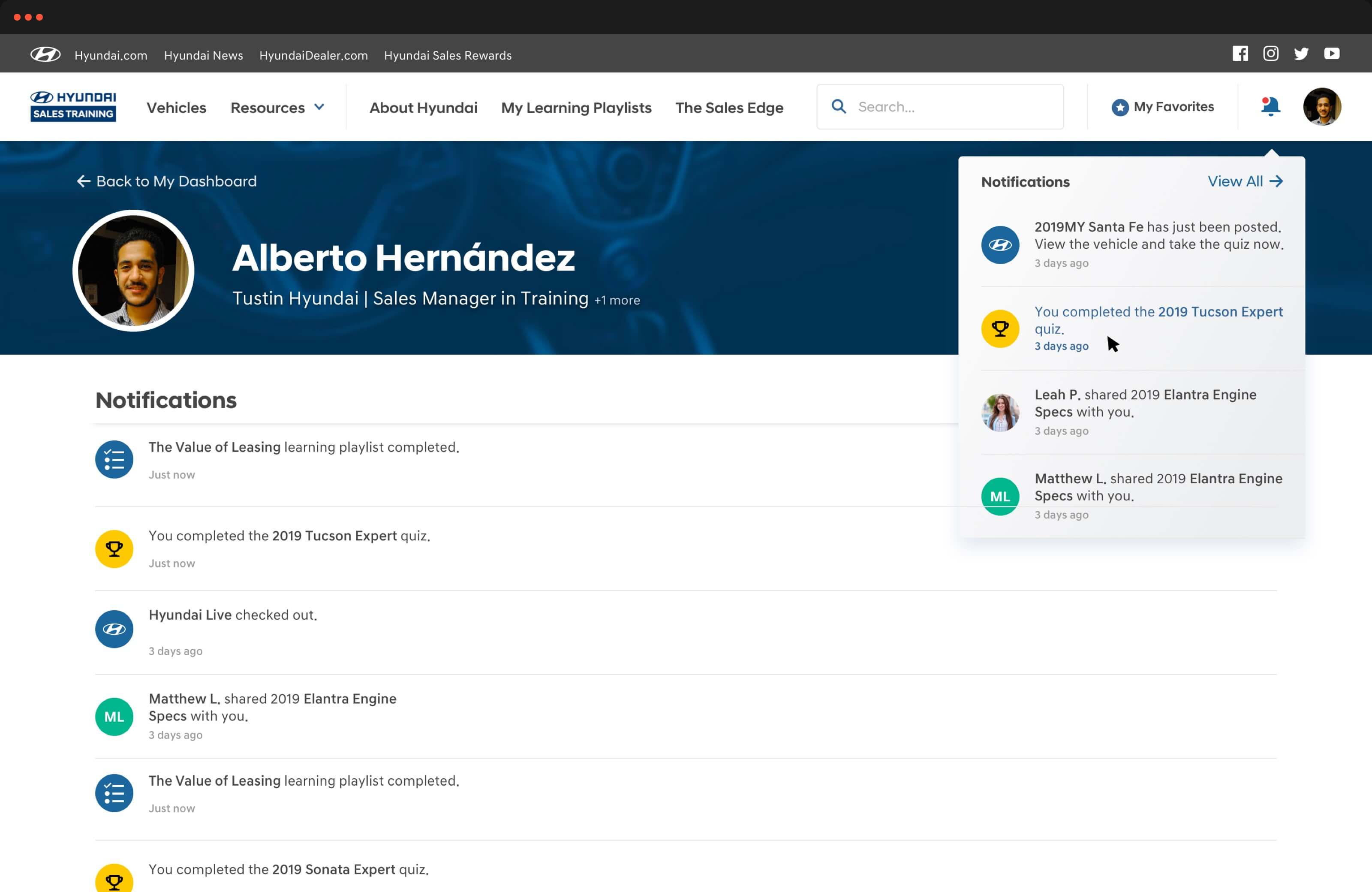Toggle the notifications bell icon

pos(1270,107)
